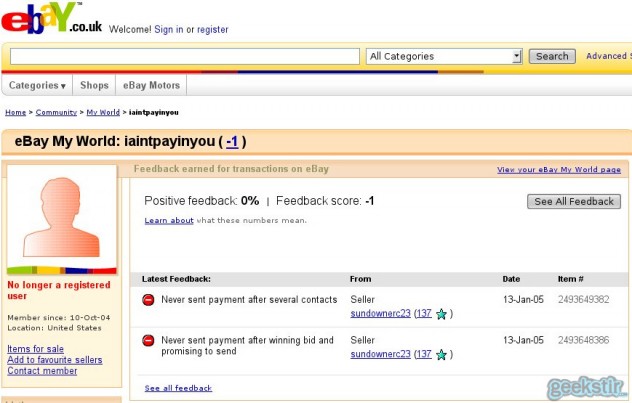Click the 'From' column header
Image resolution: width=632 pixels, height=403 pixels.
click(360, 279)
